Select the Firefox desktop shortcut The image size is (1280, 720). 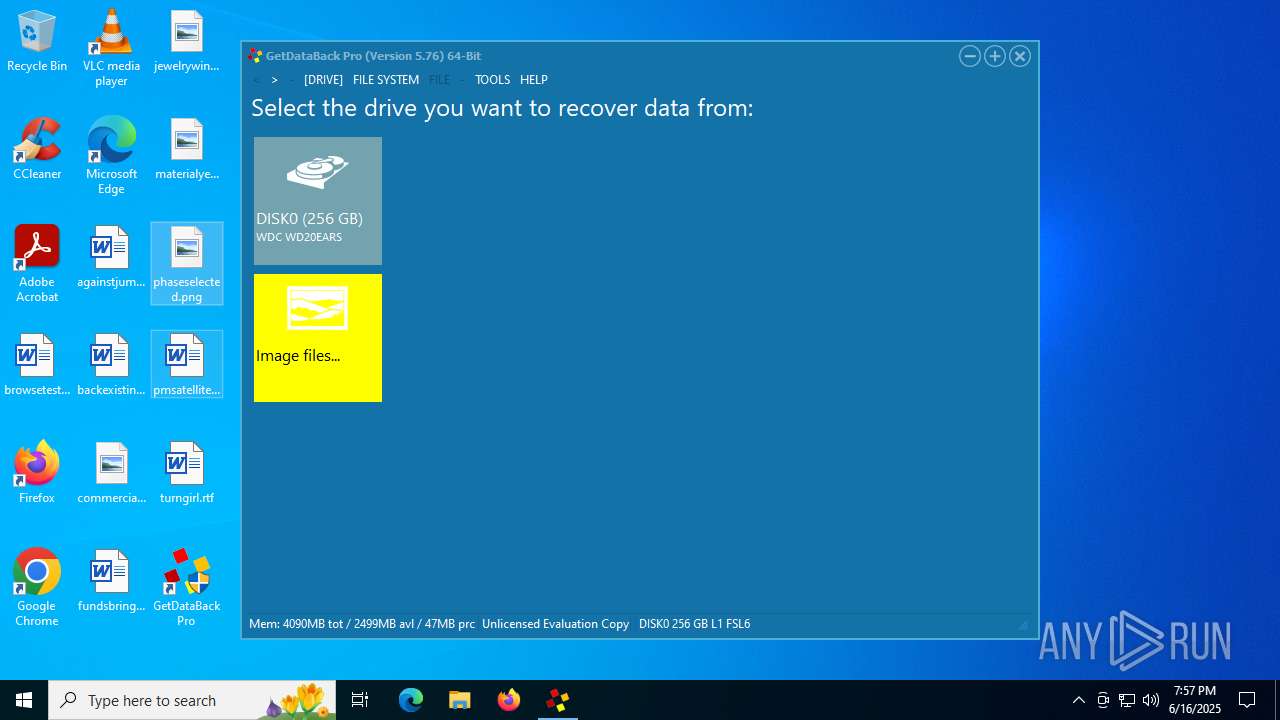pos(37,473)
